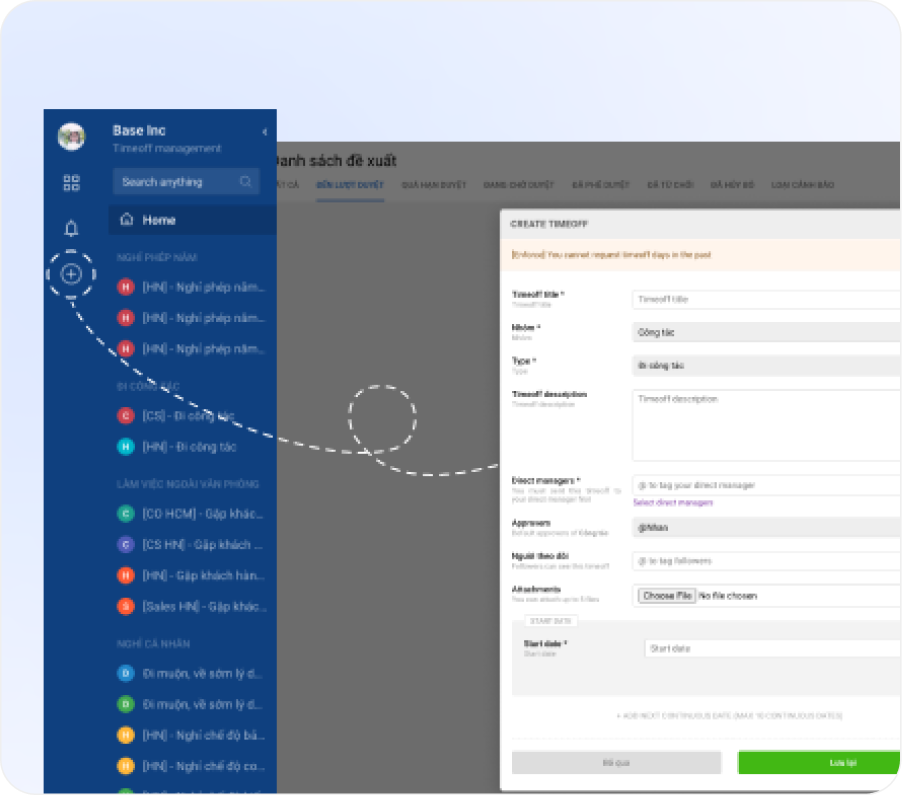Collapse the sidebar with the arrow icon
The width and height of the screenshot is (902, 795).
(x=265, y=132)
